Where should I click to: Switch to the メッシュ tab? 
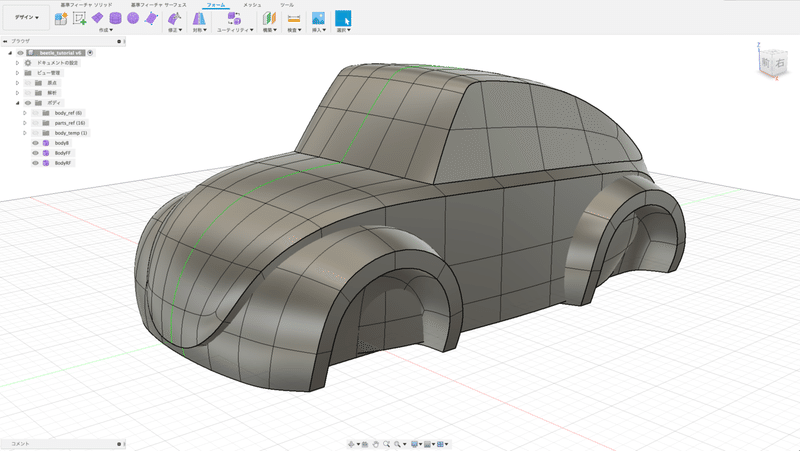click(252, 5)
